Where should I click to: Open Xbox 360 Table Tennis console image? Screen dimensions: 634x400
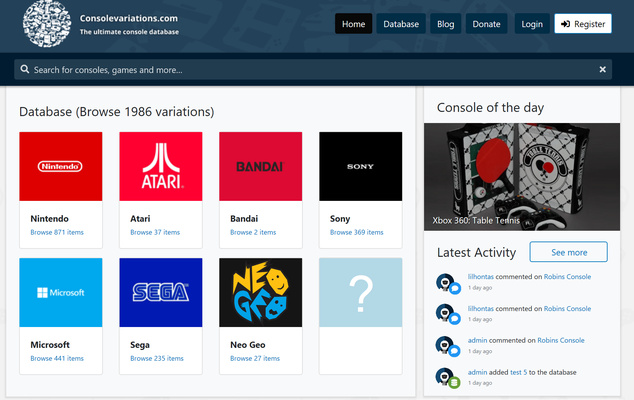coord(522,177)
